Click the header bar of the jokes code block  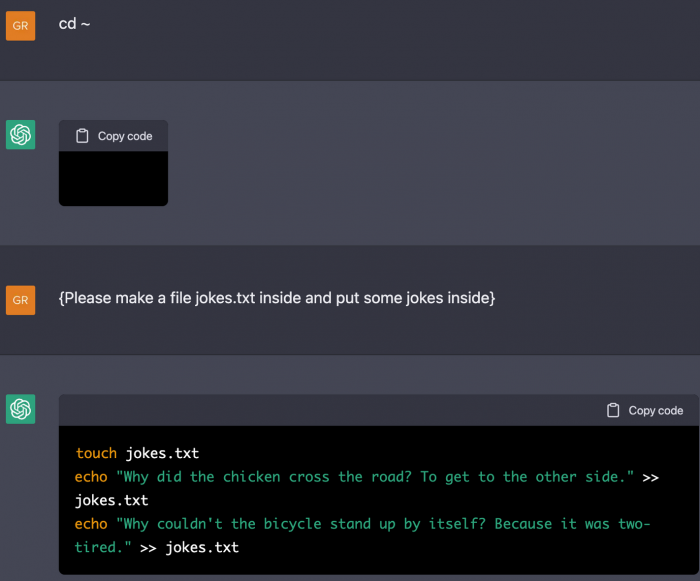(x=330, y=410)
